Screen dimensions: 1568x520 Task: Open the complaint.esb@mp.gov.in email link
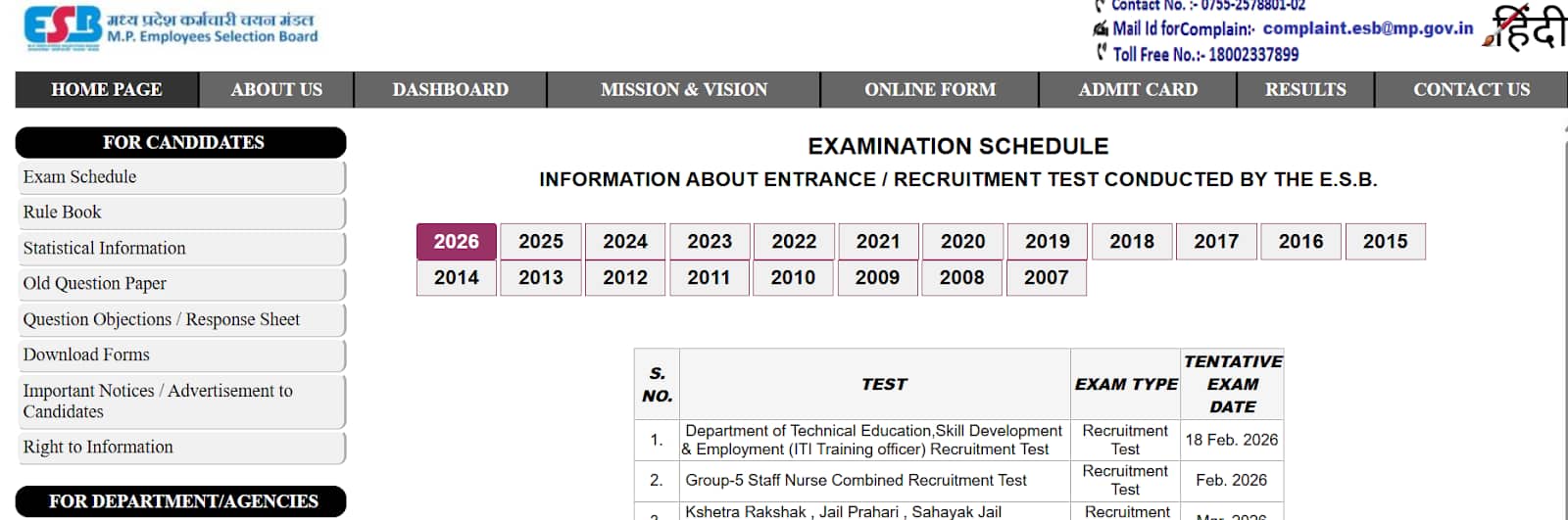coord(1367,28)
